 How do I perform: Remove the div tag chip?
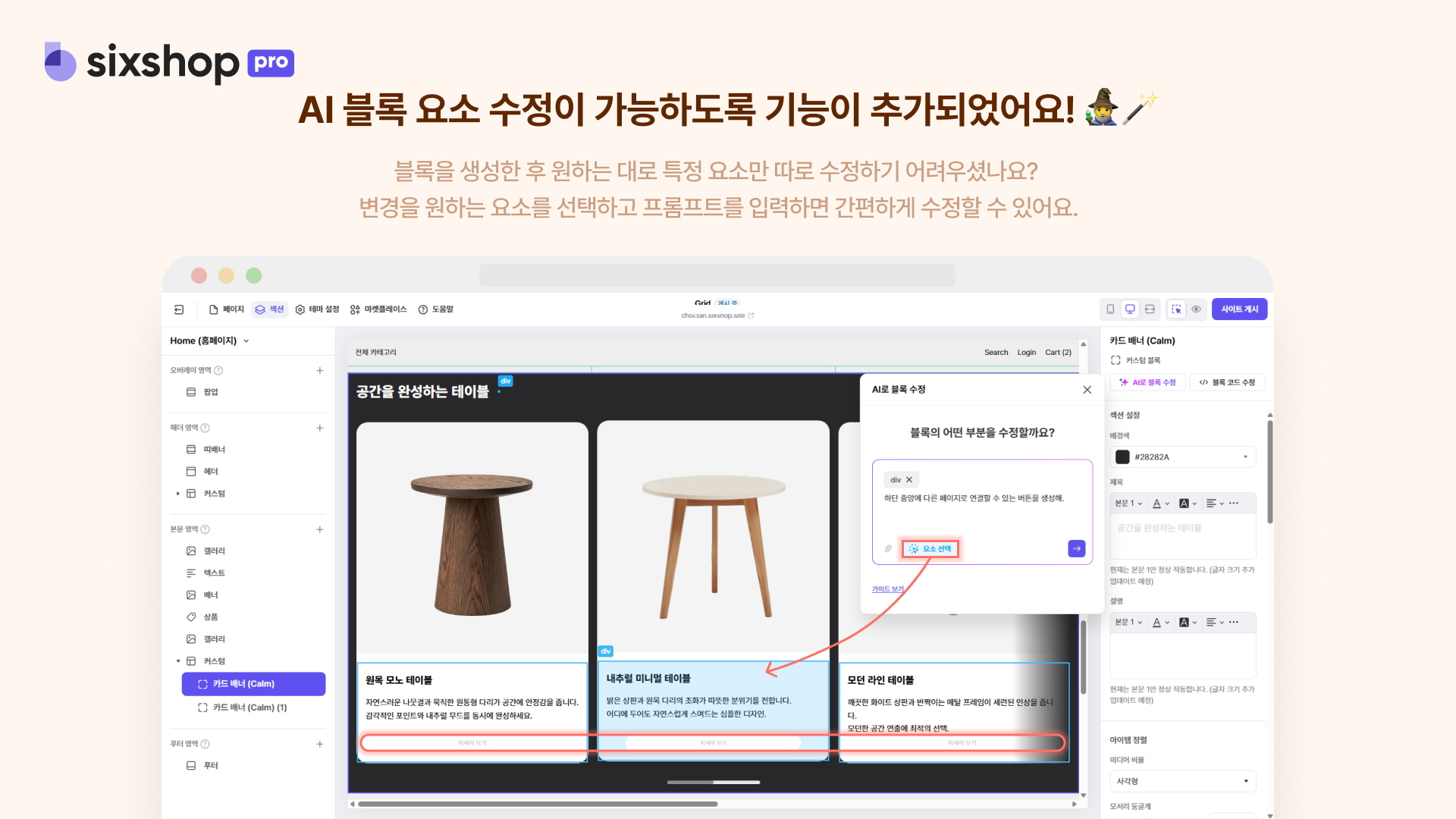click(909, 480)
